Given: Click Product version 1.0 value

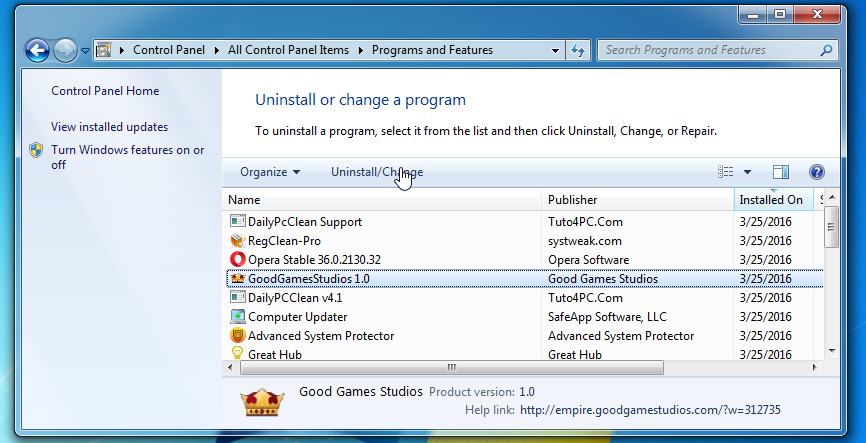Looking at the screenshot, I should click(527, 392).
